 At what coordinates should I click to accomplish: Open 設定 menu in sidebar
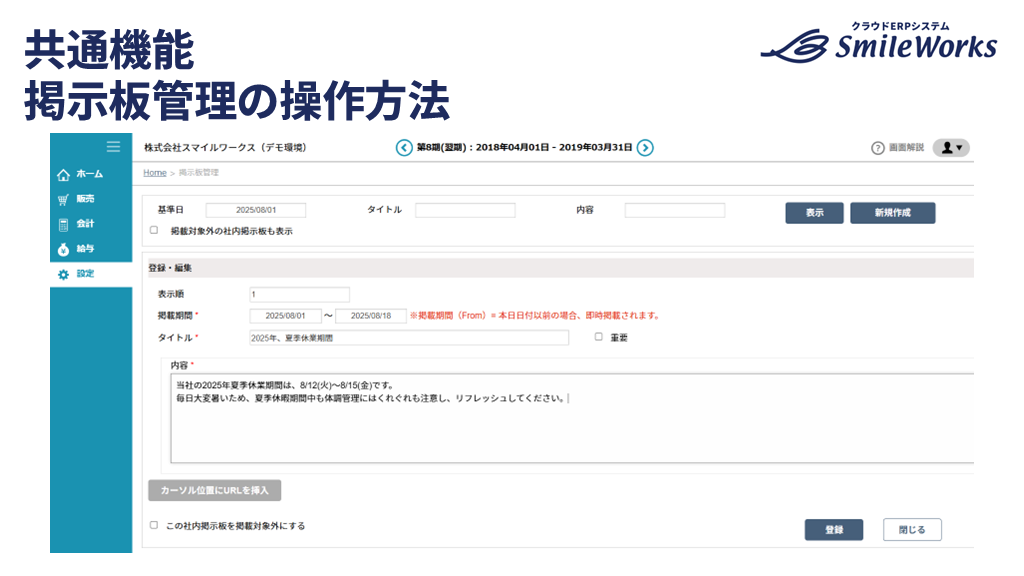(x=86, y=273)
